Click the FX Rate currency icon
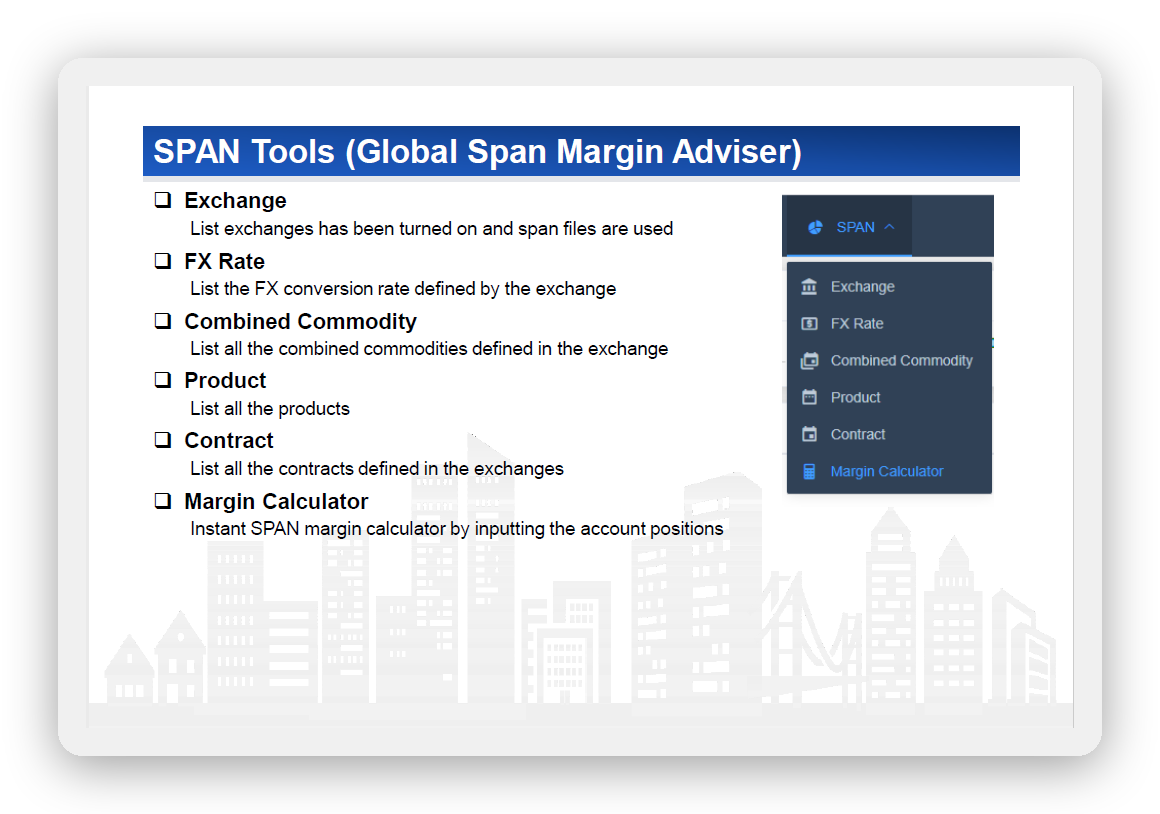Image resolution: width=1160 pixels, height=814 pixels. pyautogui.click(x=809, y=323)
